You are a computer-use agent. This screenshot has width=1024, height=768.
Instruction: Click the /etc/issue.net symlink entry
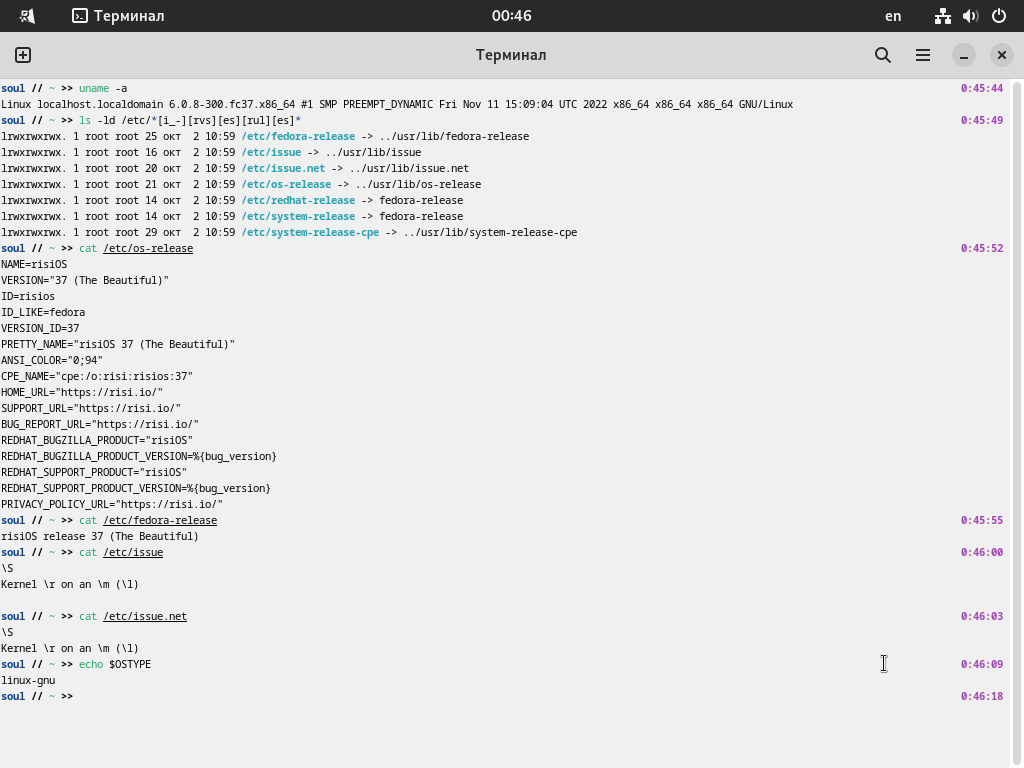click(283, 168)
